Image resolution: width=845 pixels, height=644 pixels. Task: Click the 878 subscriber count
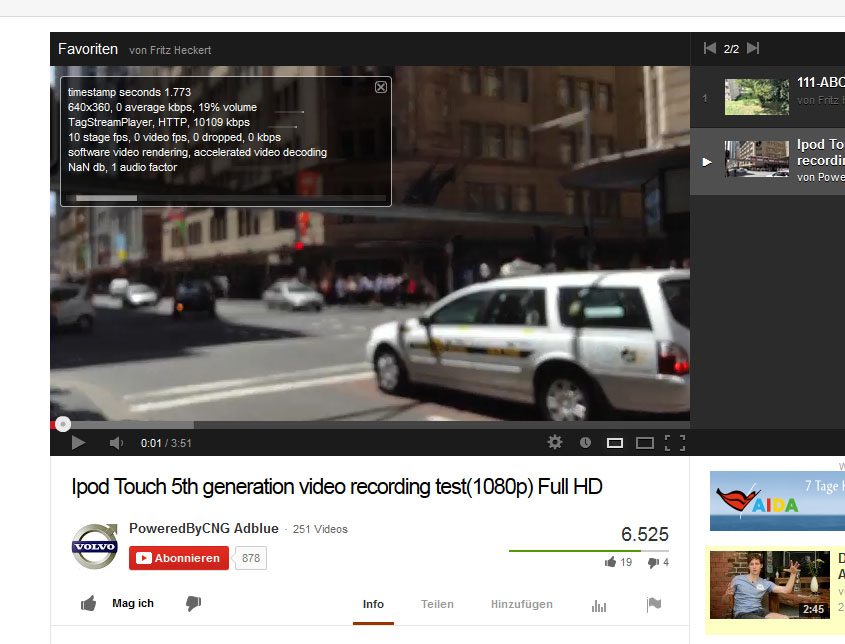pyautogui.click(x=251, y=558)
